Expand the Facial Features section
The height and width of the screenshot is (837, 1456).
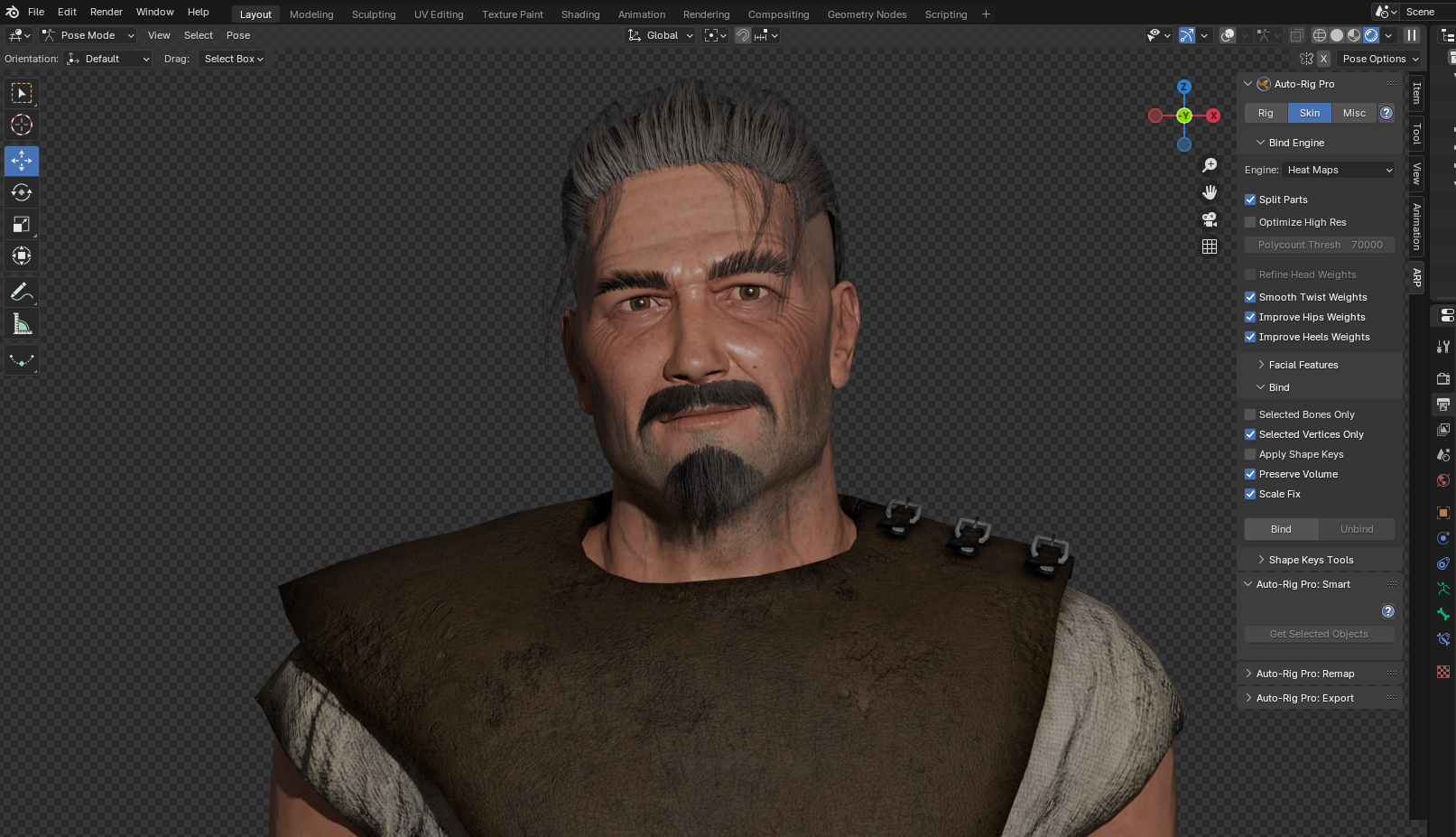tap(1303, 365)
